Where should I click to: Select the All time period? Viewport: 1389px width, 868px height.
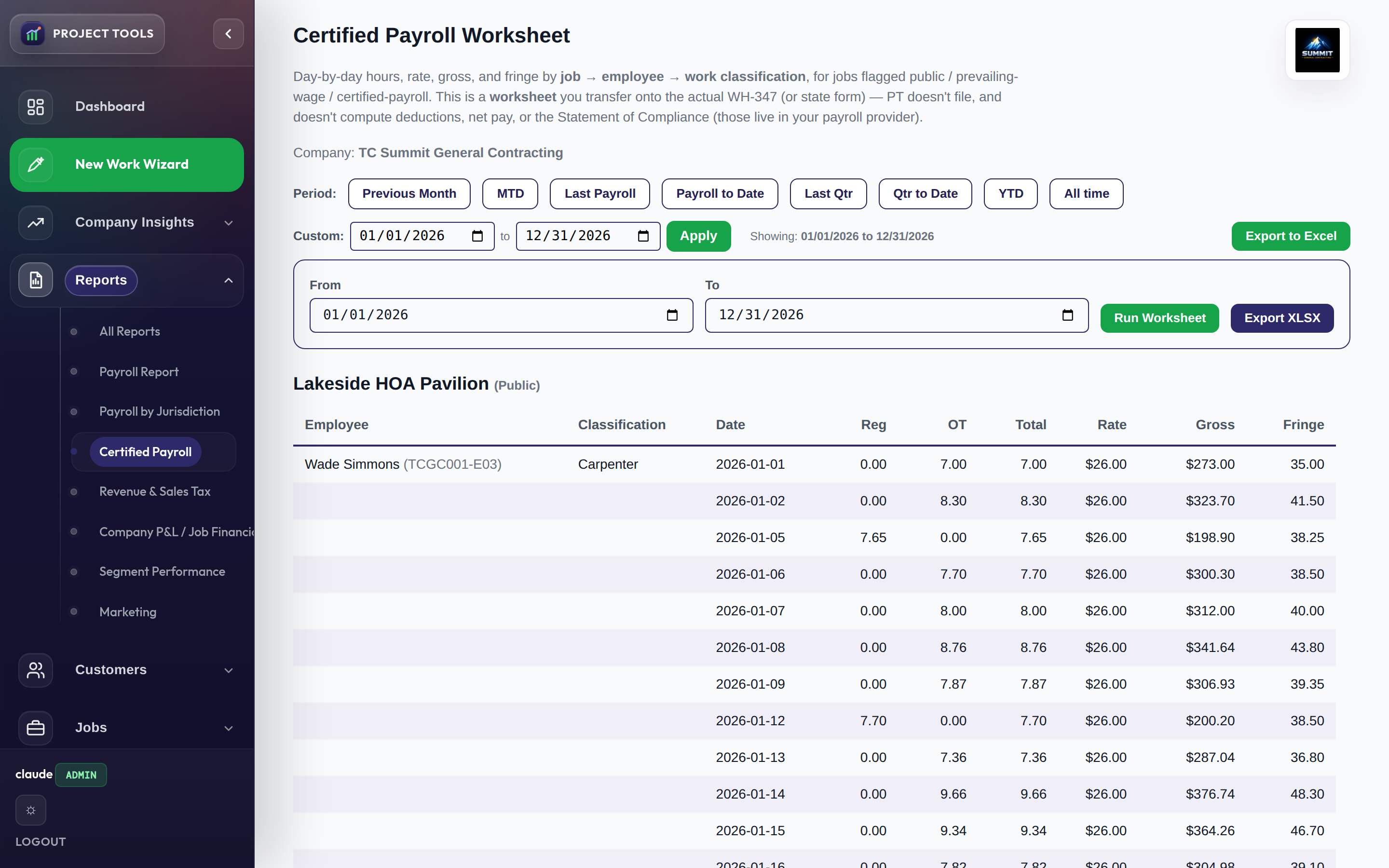1087,194
